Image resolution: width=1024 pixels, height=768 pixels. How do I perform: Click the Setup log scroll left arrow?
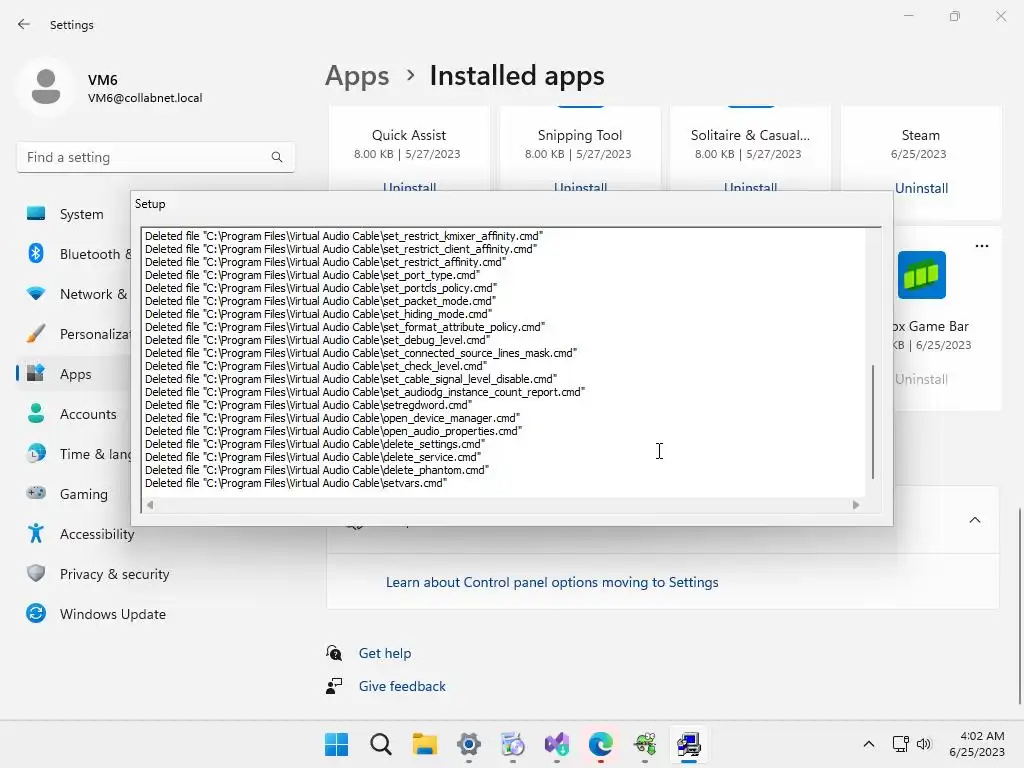click(150, 505)
